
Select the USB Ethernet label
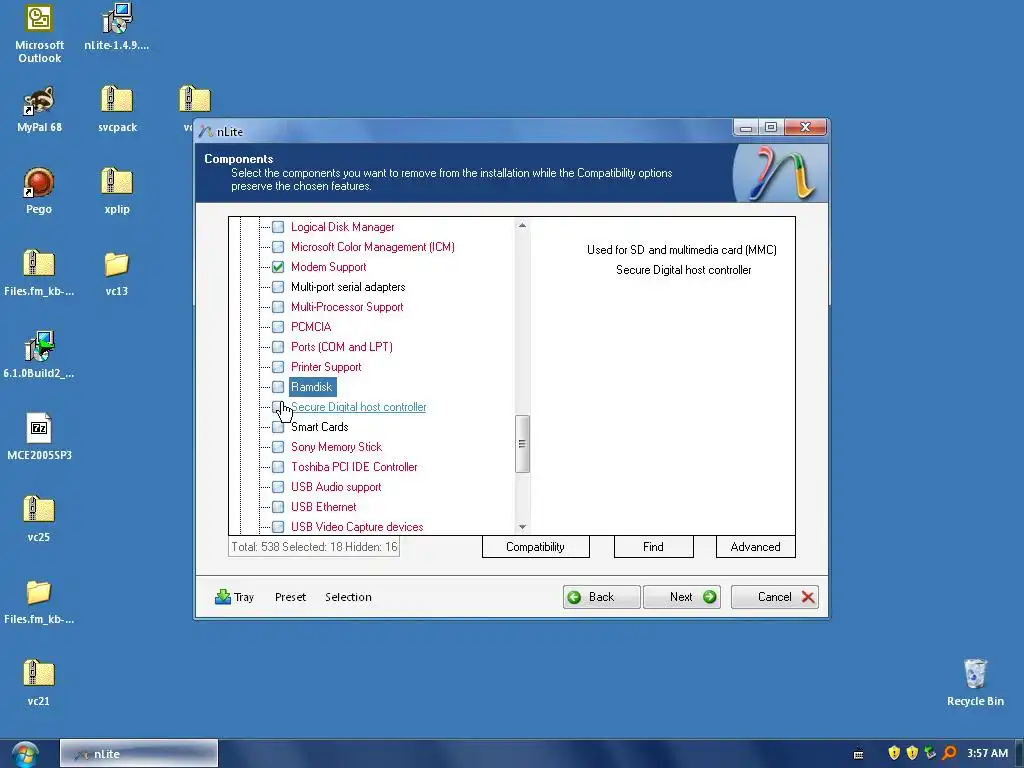323,507
